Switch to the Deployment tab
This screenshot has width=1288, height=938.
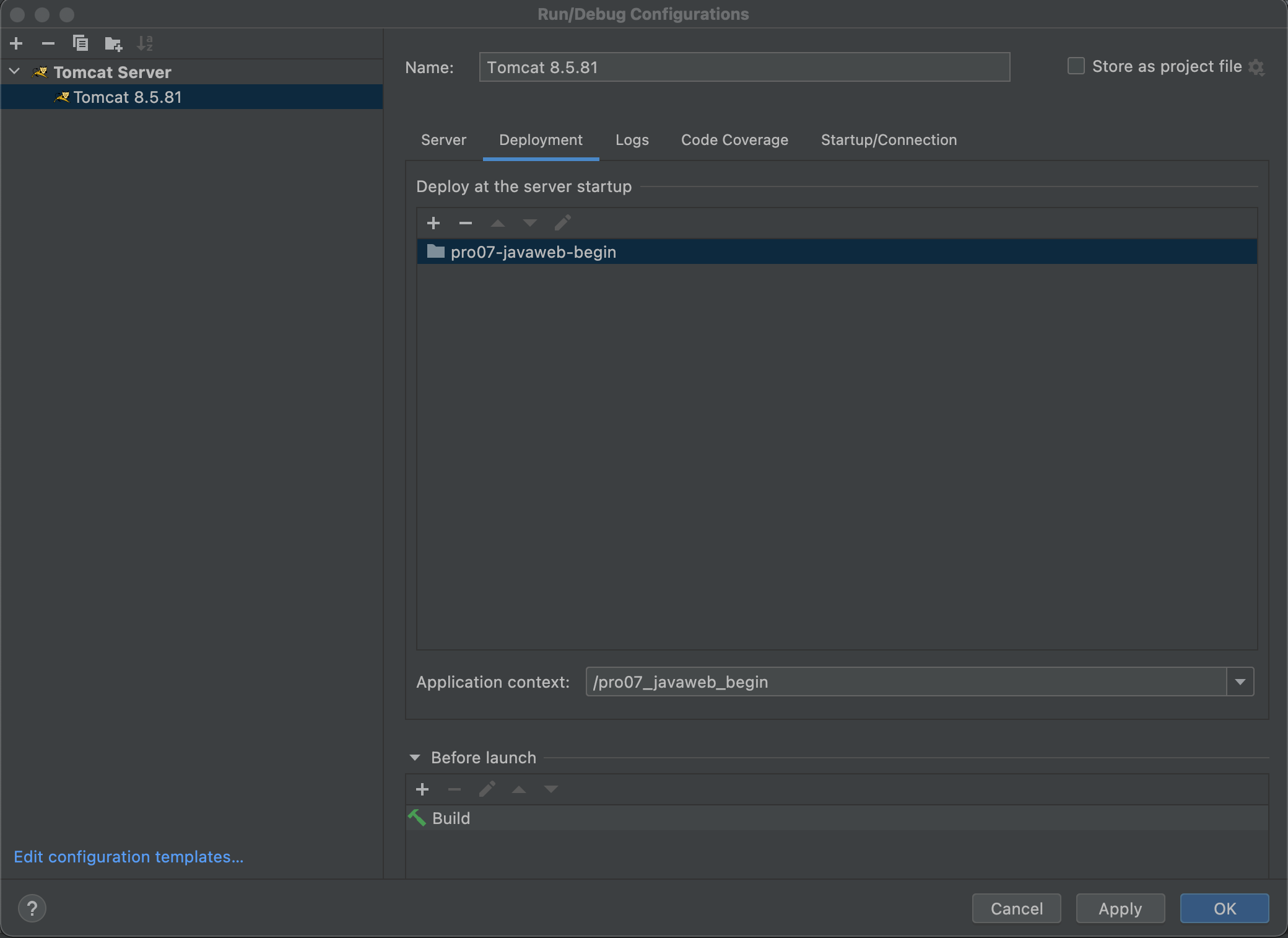541,140
